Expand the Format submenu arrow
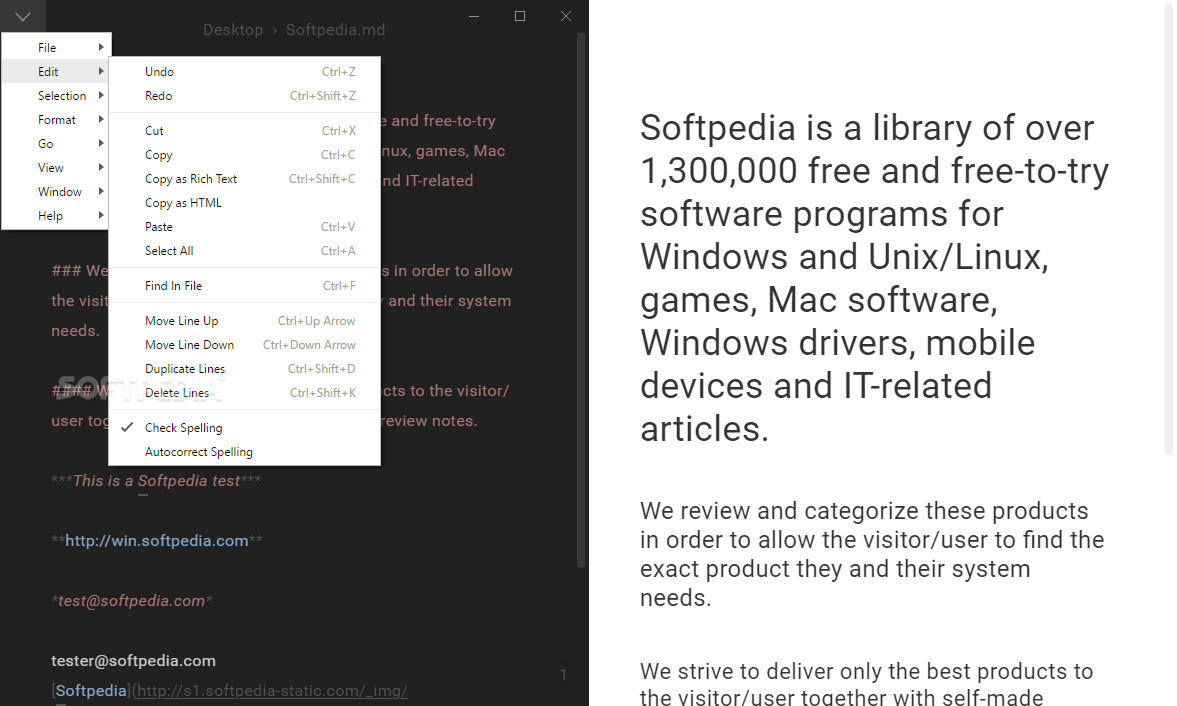1177x706 pixels. tap(101, 119)
